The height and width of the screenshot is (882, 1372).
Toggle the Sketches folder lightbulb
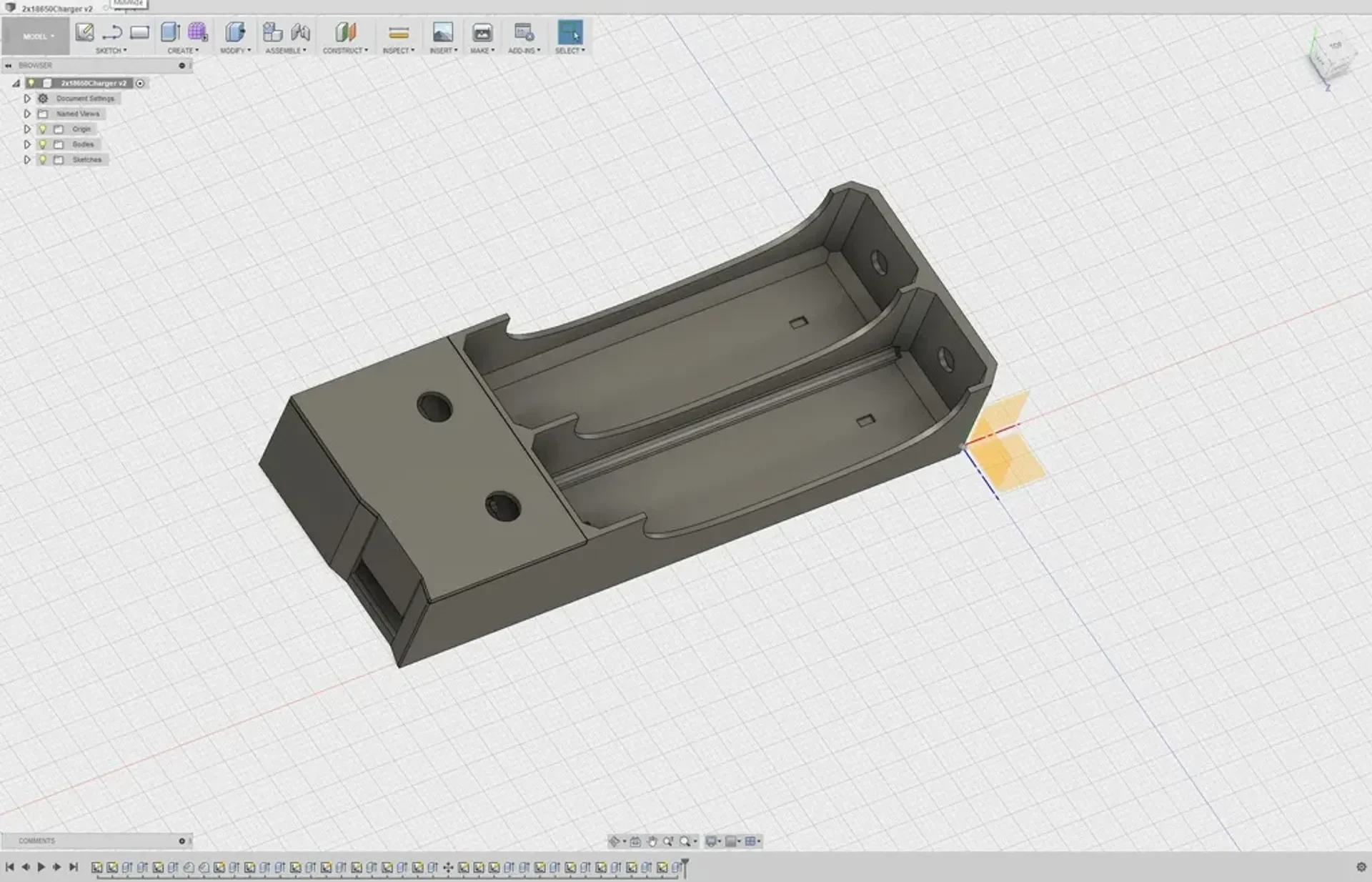[43, 160]
